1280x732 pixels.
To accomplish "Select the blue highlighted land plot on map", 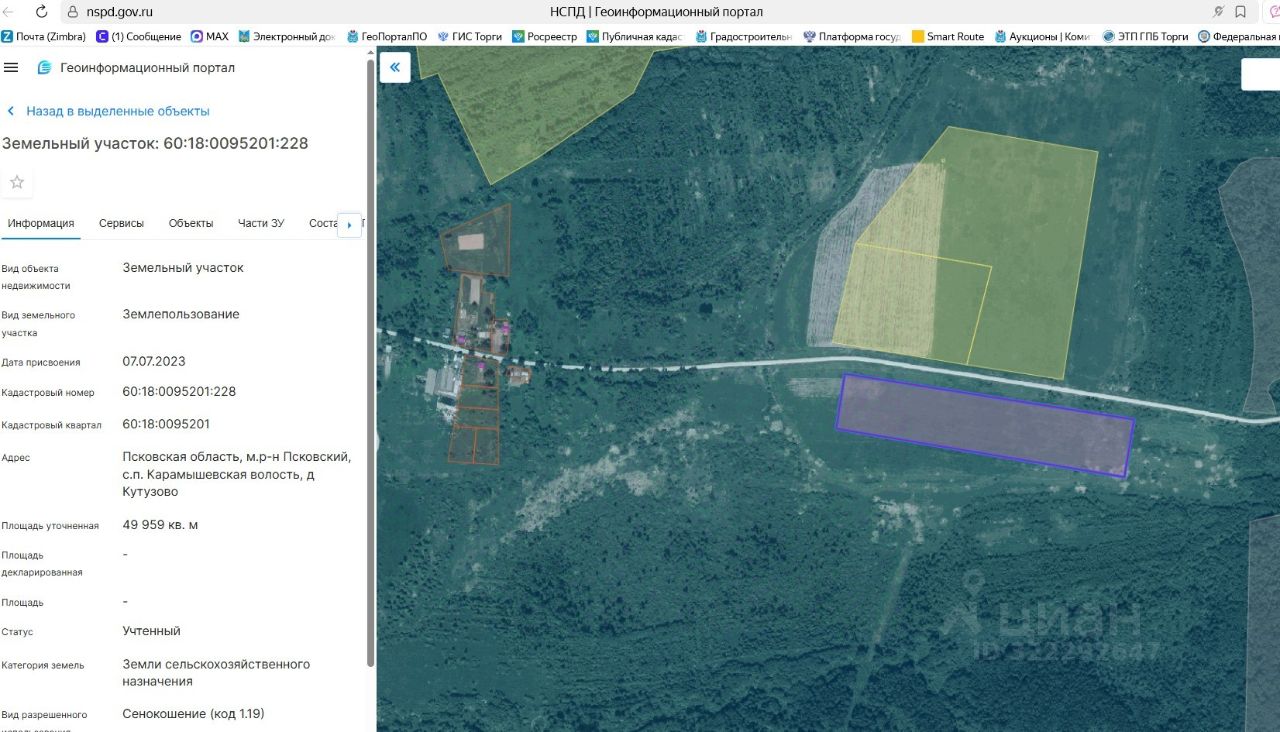I will point(985,425).
